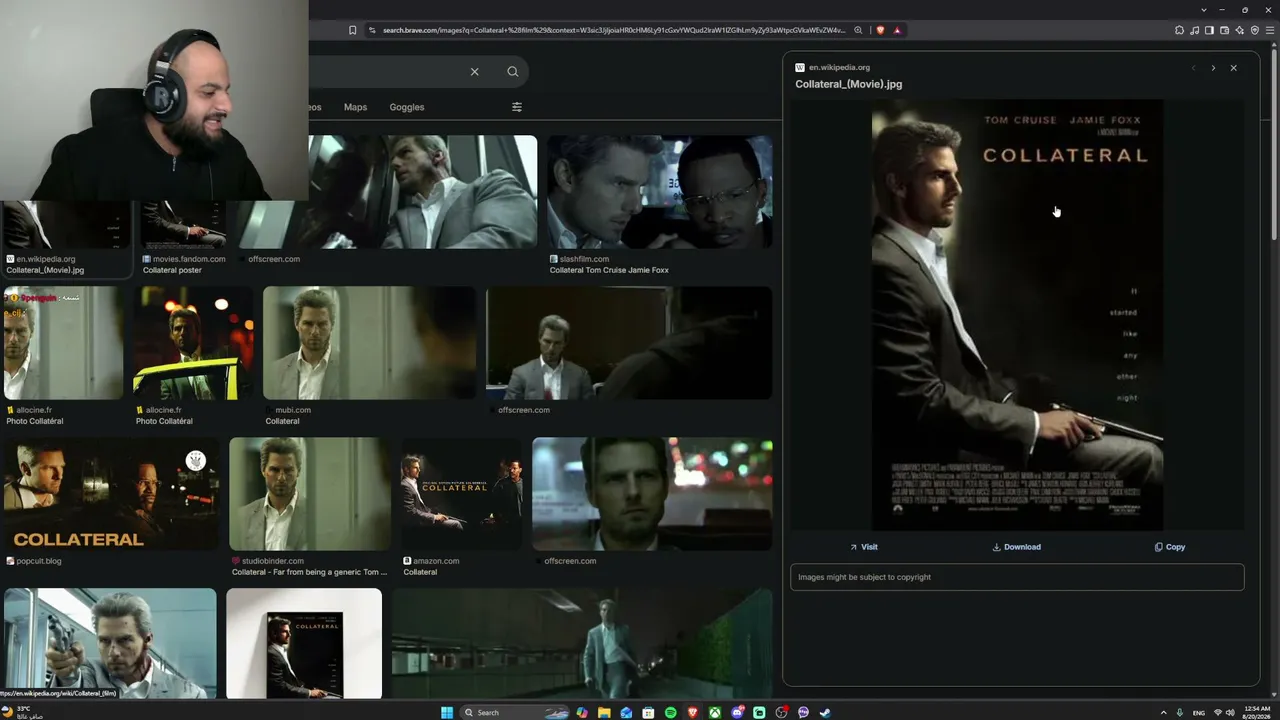Open File Explorer from the taskbar
The width and height of the screenshot is (1280, 720).
pyautogui.click(x=604, y=712)
